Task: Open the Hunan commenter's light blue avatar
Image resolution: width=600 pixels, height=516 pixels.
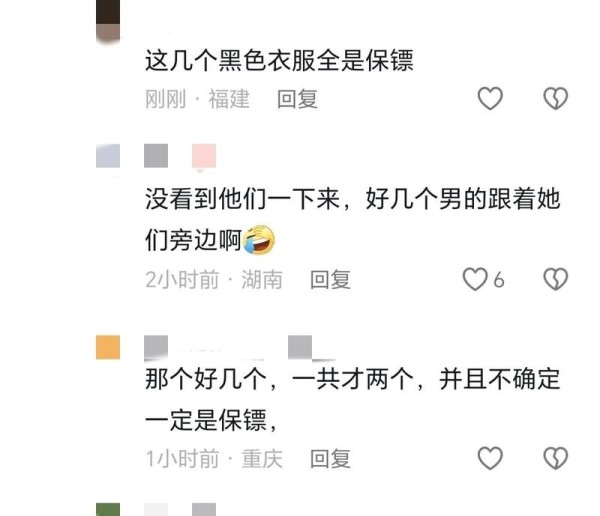Action: (x=108, y=156)
